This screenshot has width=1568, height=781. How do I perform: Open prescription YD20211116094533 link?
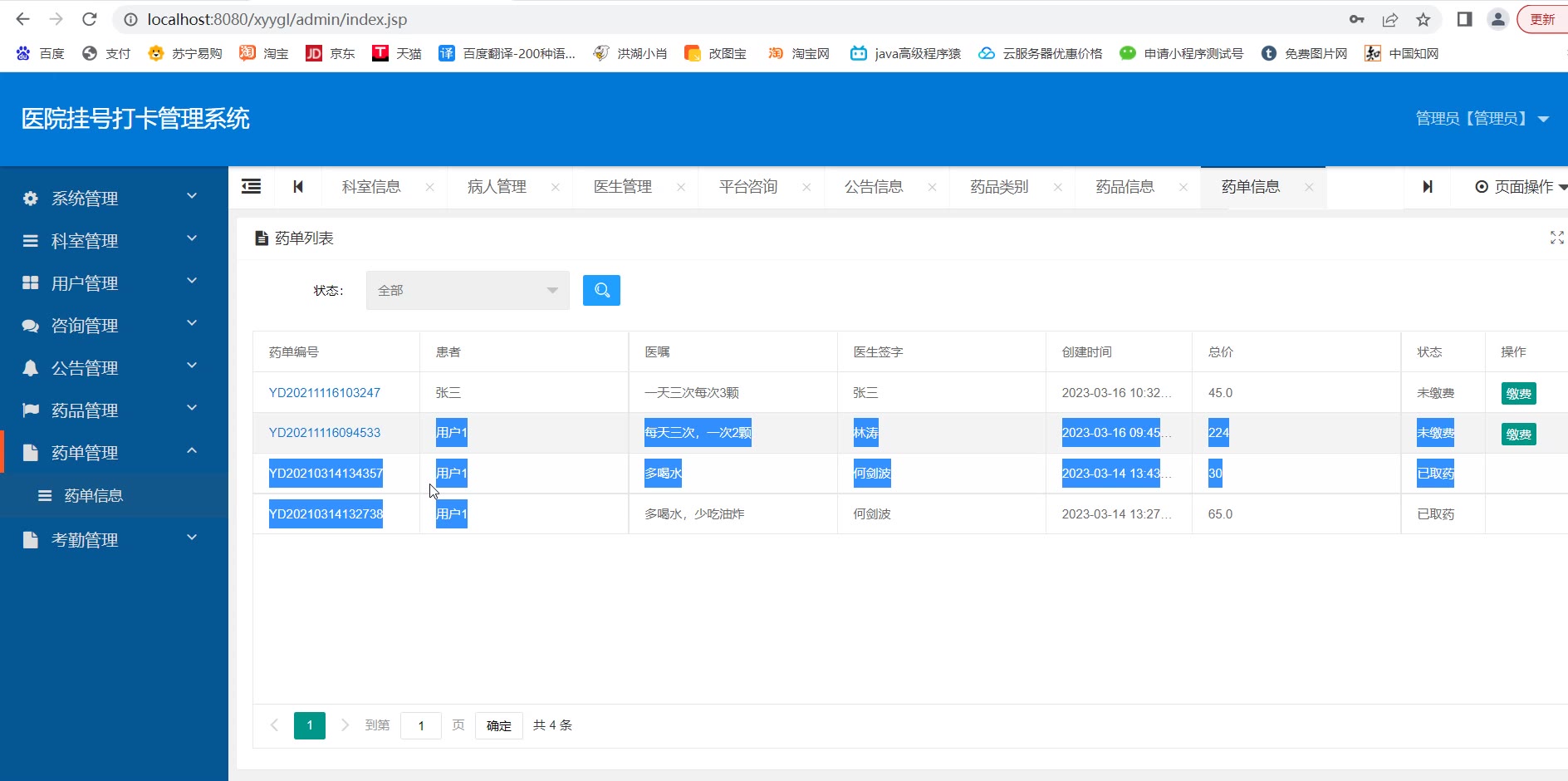324,432
